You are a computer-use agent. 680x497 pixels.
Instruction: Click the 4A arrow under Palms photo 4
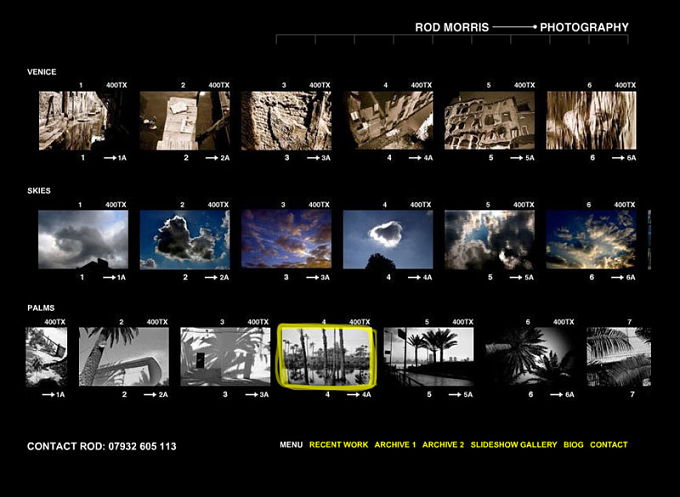pyautogui.click(x=359, y=395)
